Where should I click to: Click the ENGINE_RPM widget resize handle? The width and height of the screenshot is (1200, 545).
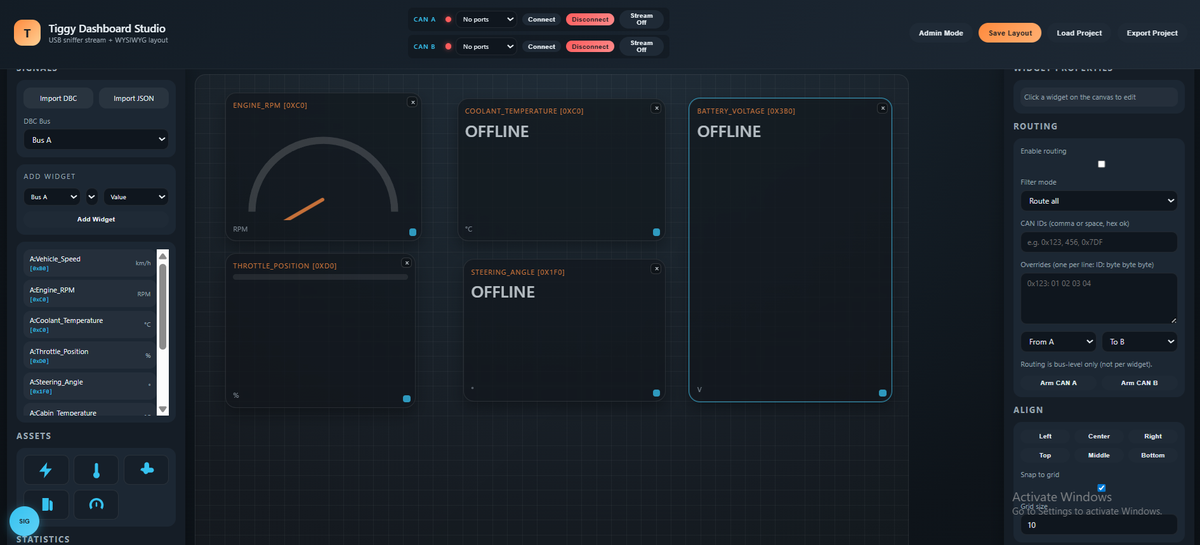[x=412, y=232]
